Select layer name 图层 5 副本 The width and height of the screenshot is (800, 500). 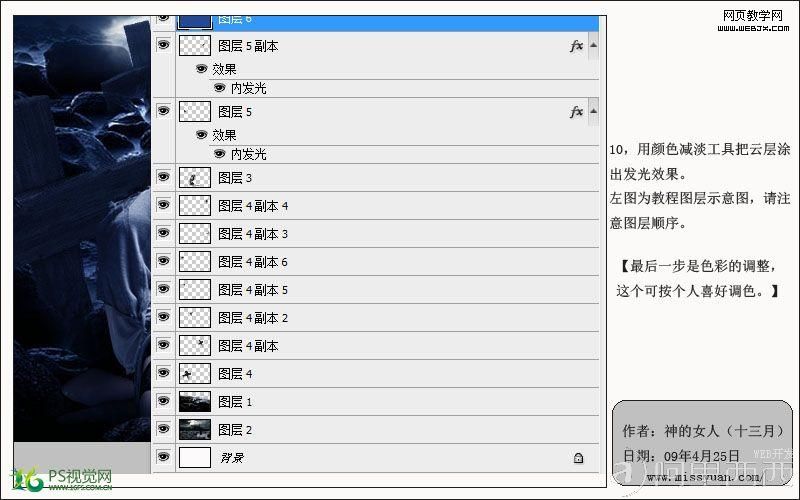click(x=248, y=46)
